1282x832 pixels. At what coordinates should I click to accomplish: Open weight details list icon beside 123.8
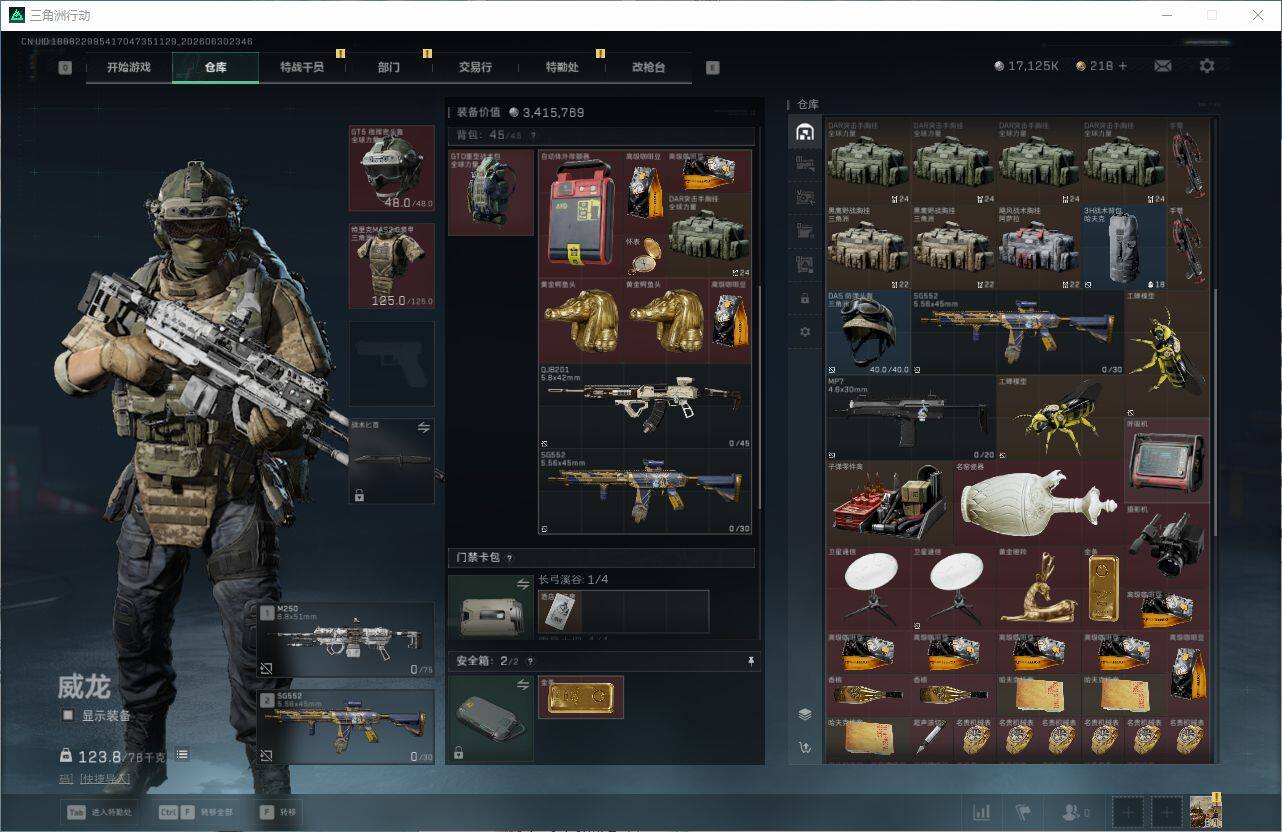click(x=182, y=754)
